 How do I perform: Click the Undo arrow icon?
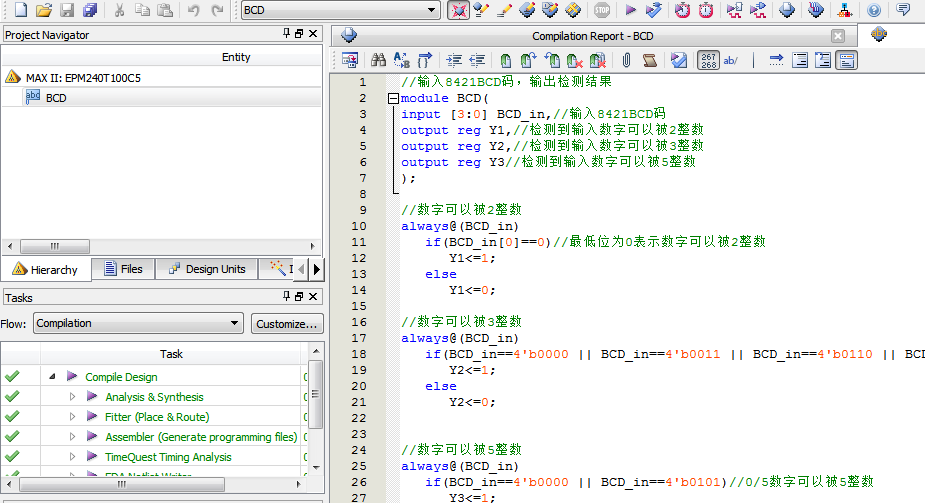pyautogui.click(x=193, y=11)
